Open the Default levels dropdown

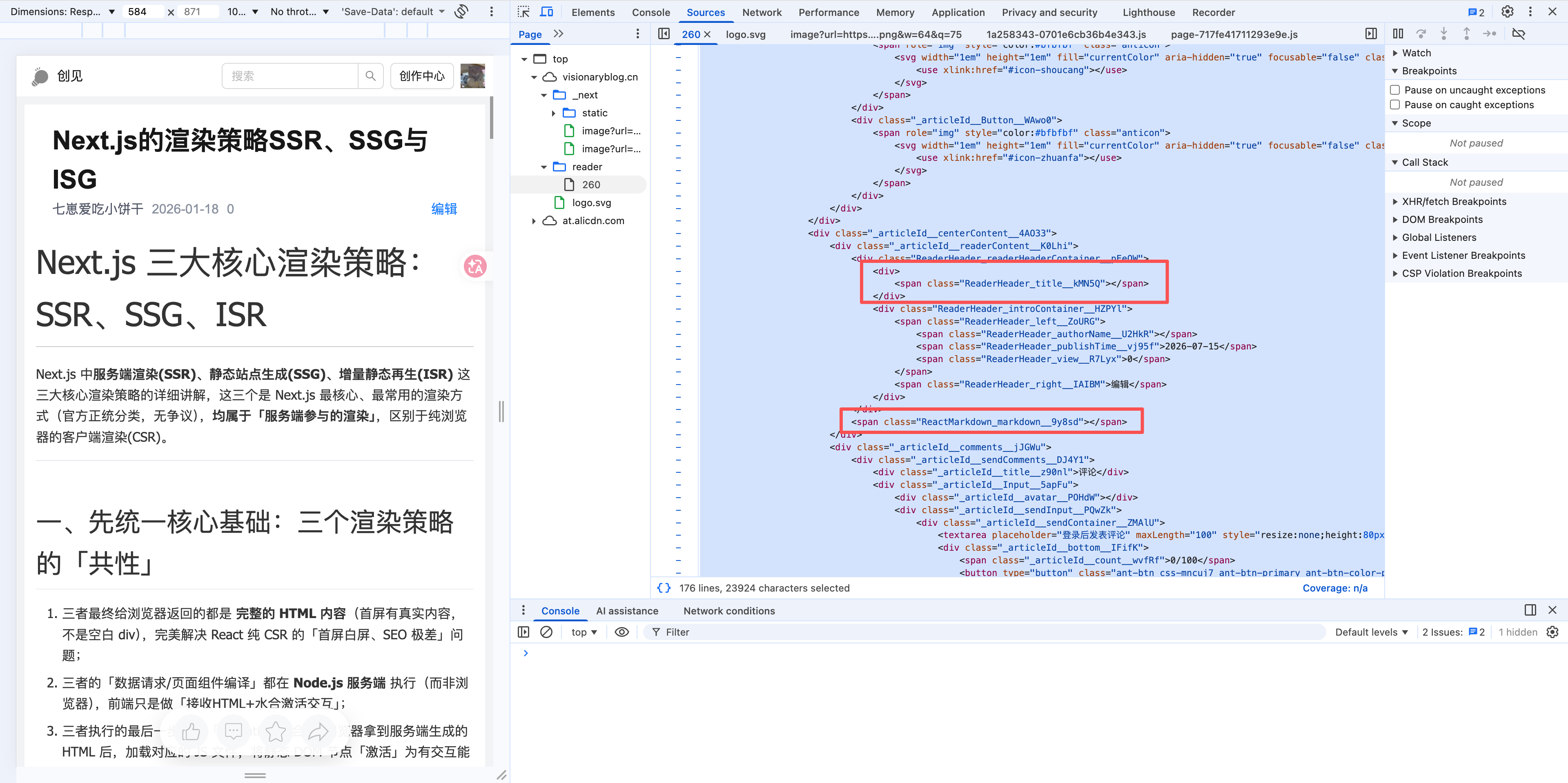coord(1372,632)
